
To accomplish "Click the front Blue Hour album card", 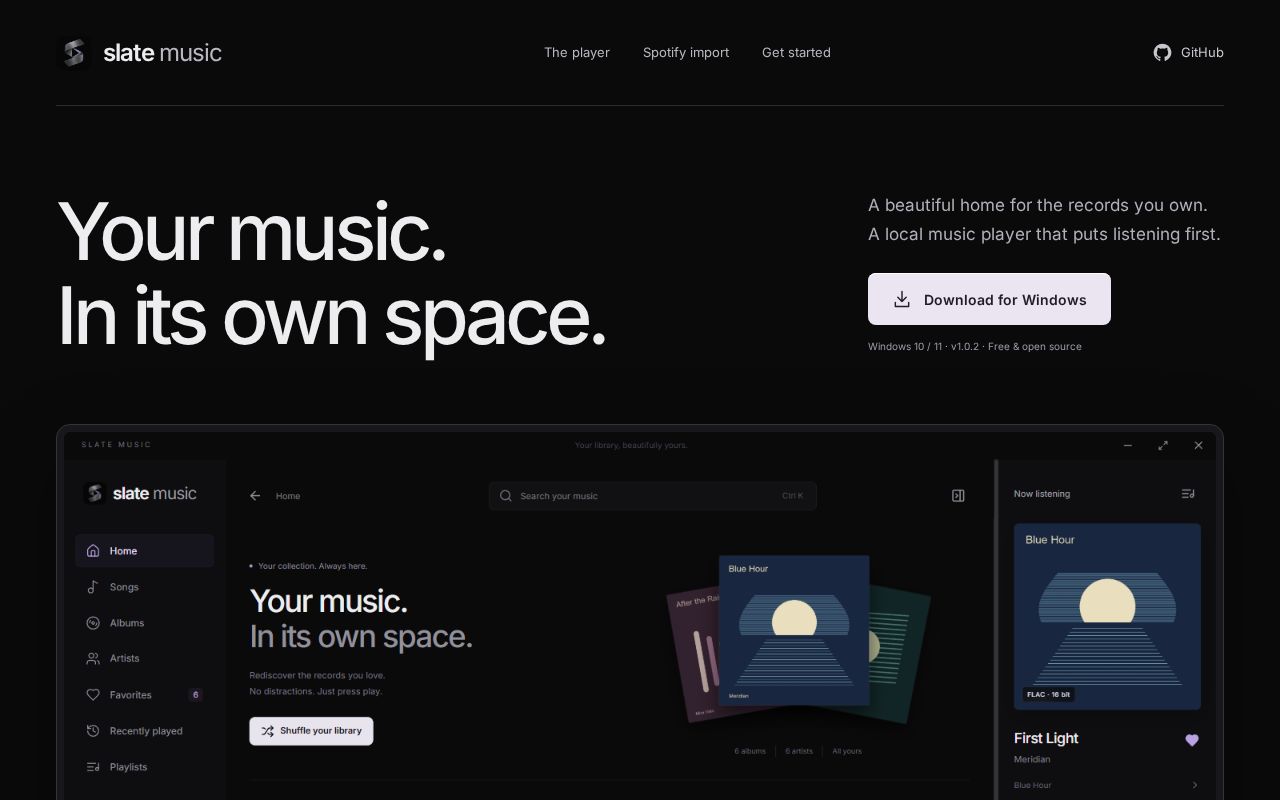I will pyautogui.click(x=794, y=630).
